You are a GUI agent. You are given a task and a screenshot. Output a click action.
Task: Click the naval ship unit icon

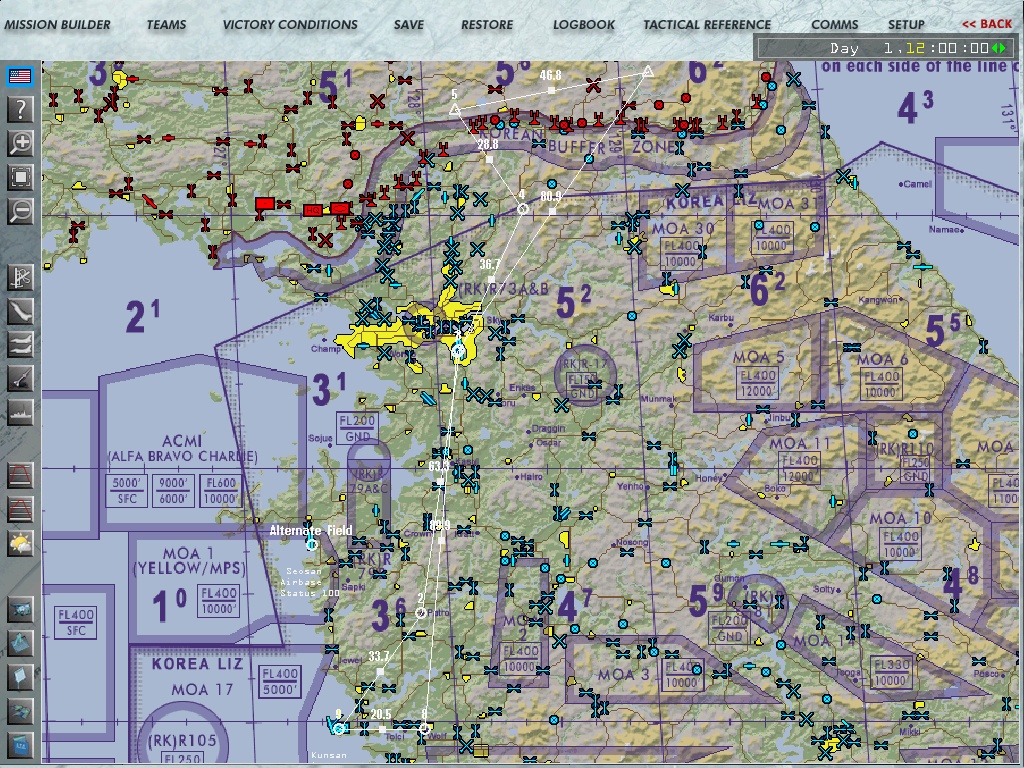(20, 412)
